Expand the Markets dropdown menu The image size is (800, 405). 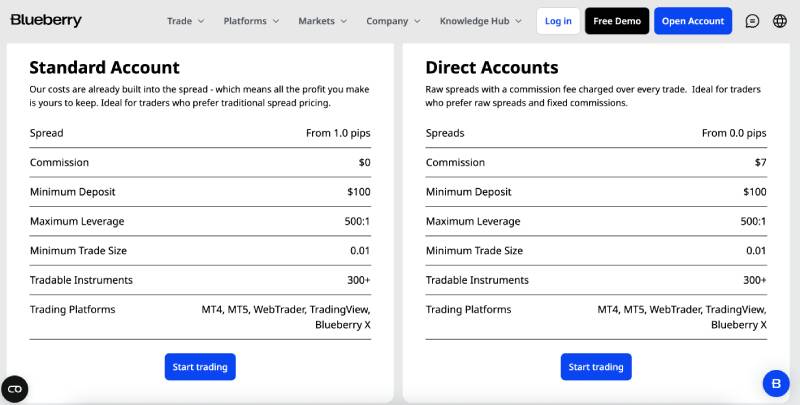[323, 21]
